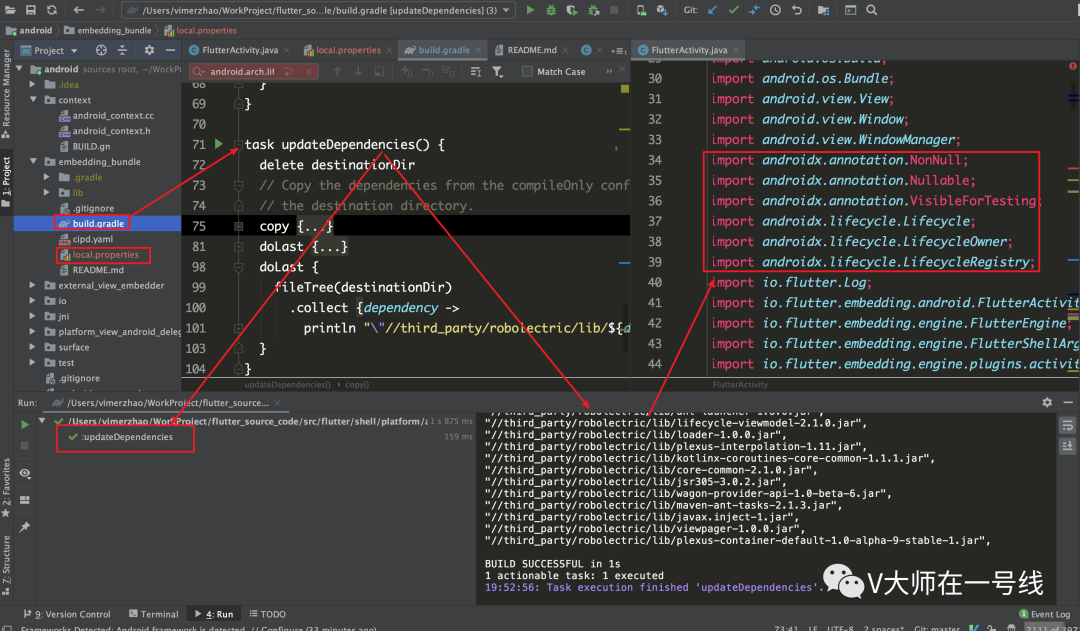Click the Sync/refresh icon in top toolbar
The image size is (1080, 631).
[x=52, y=10]
